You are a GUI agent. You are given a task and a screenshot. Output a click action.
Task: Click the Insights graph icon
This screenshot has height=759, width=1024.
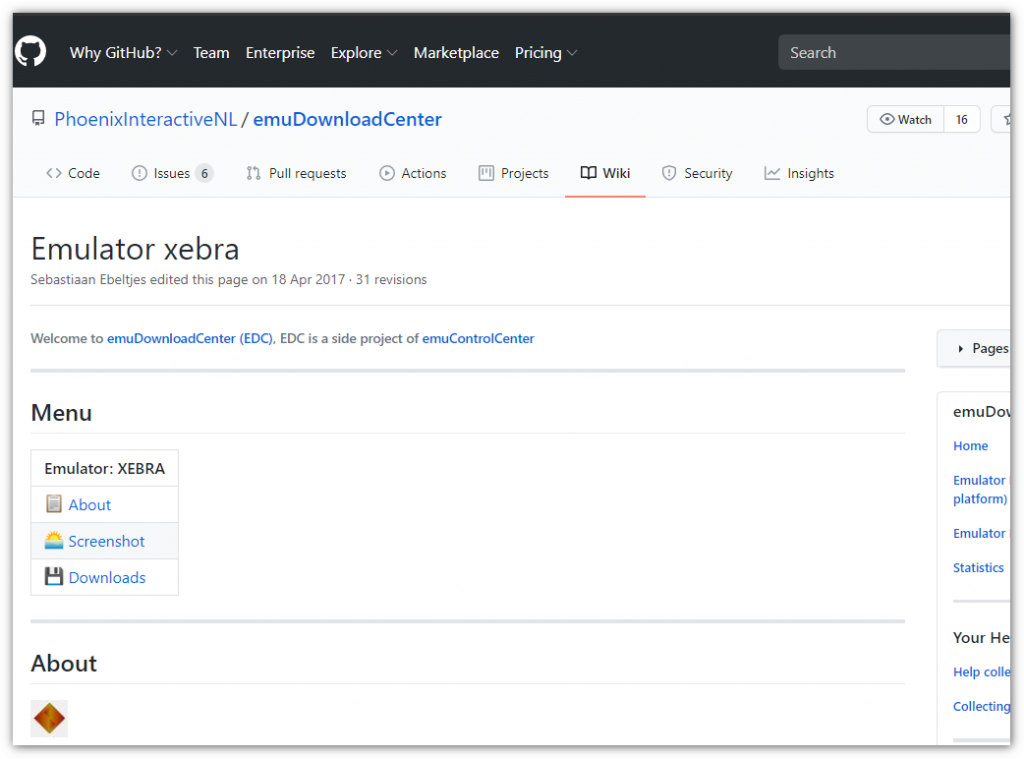click(x=772, y=173)
